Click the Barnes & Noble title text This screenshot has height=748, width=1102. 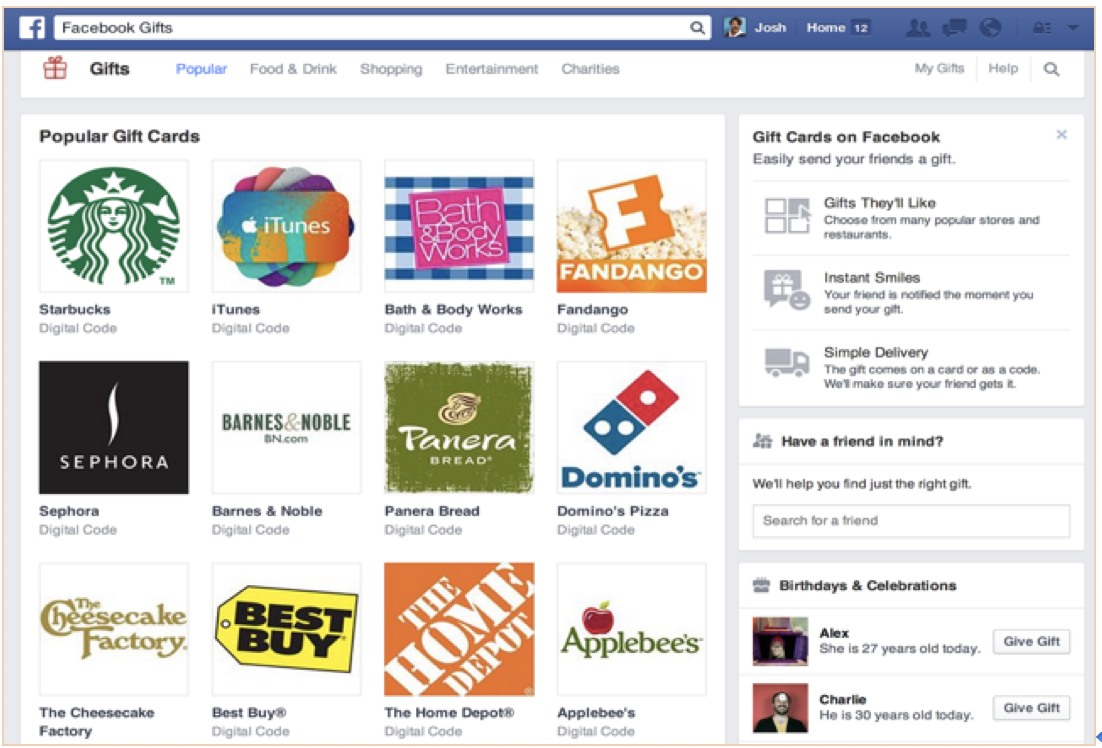[267, 511]
